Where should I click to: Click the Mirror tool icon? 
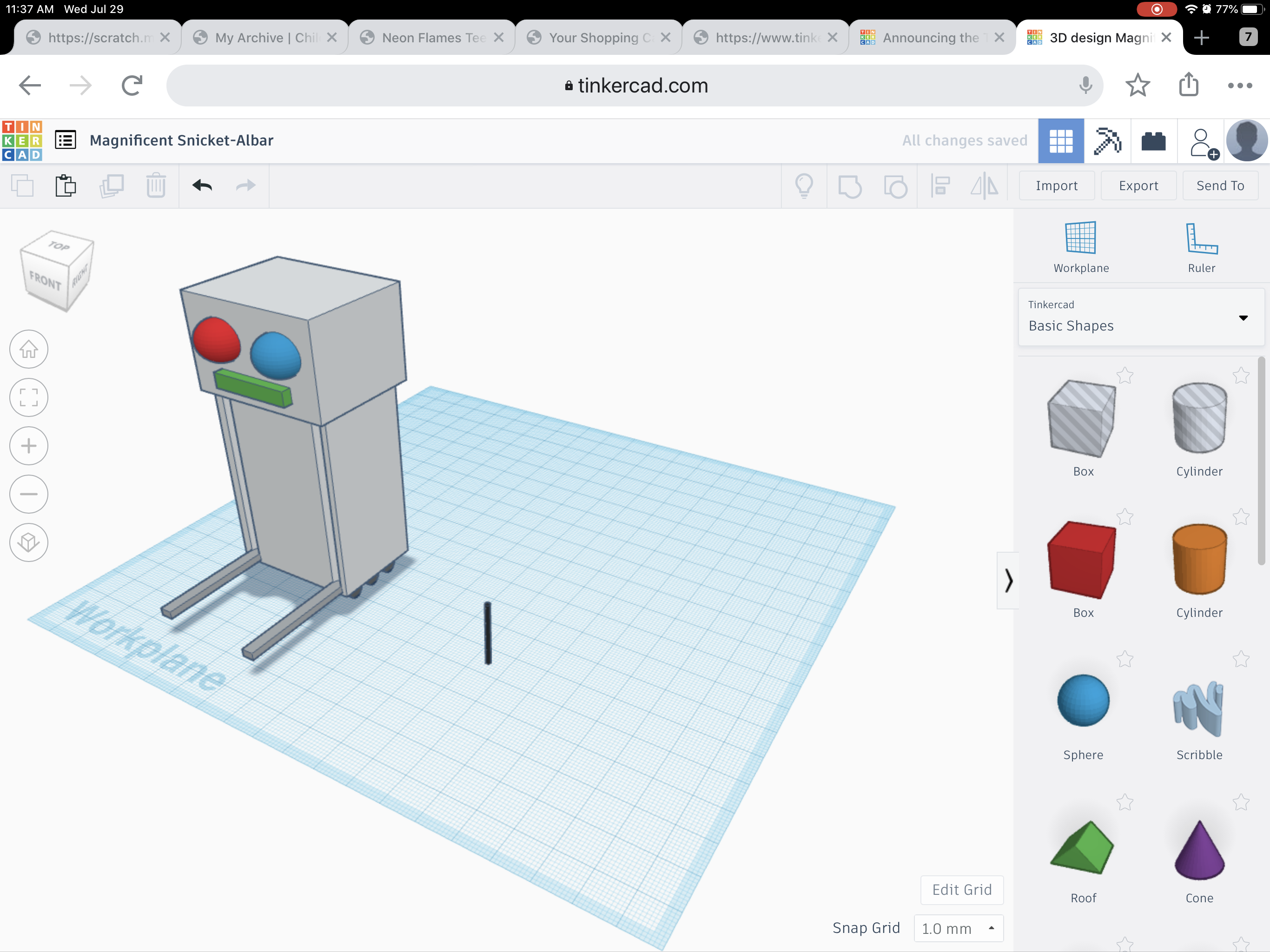(x=984, y=185)
